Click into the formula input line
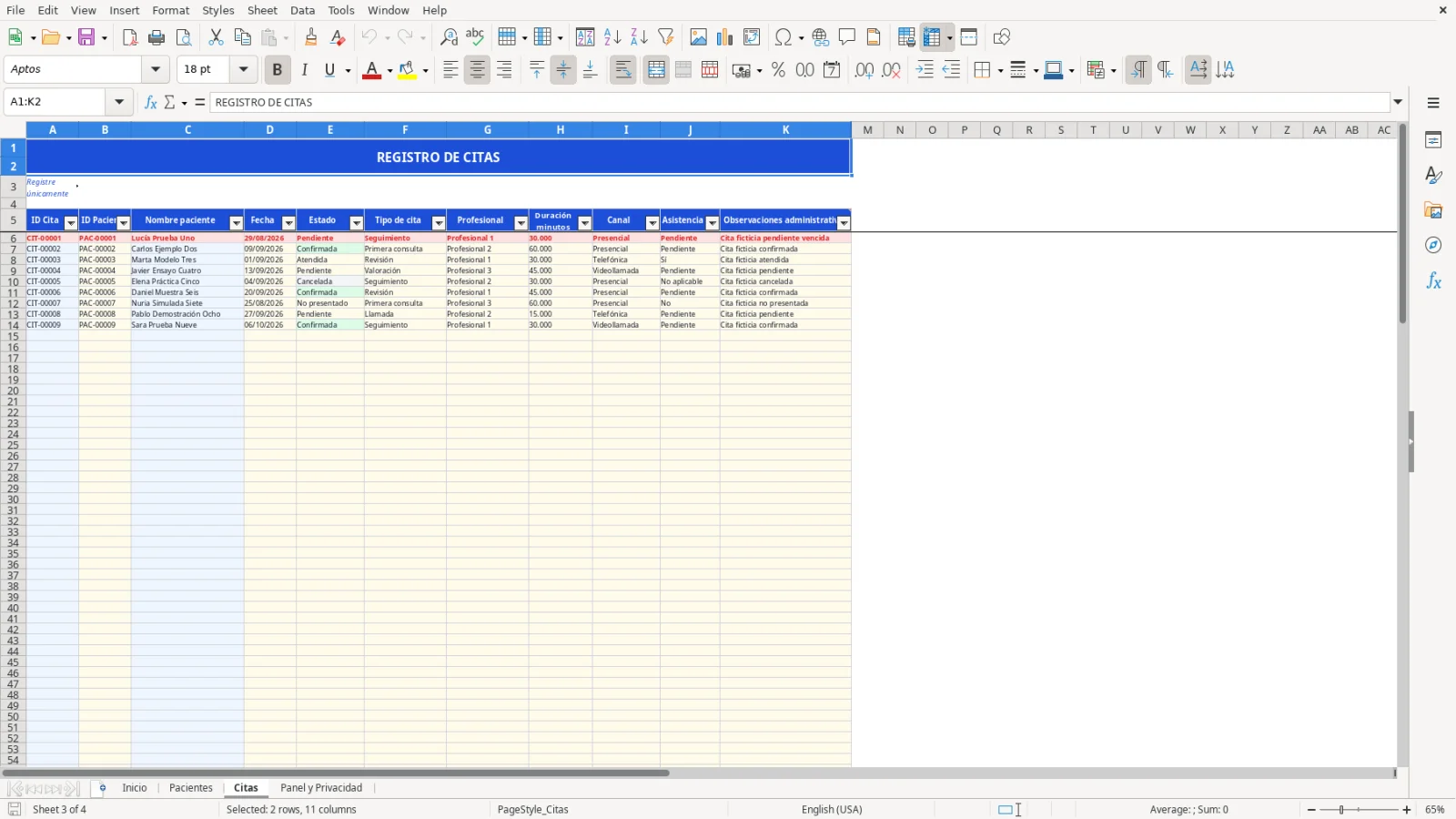1456x819 pixels. coord(800,102)
